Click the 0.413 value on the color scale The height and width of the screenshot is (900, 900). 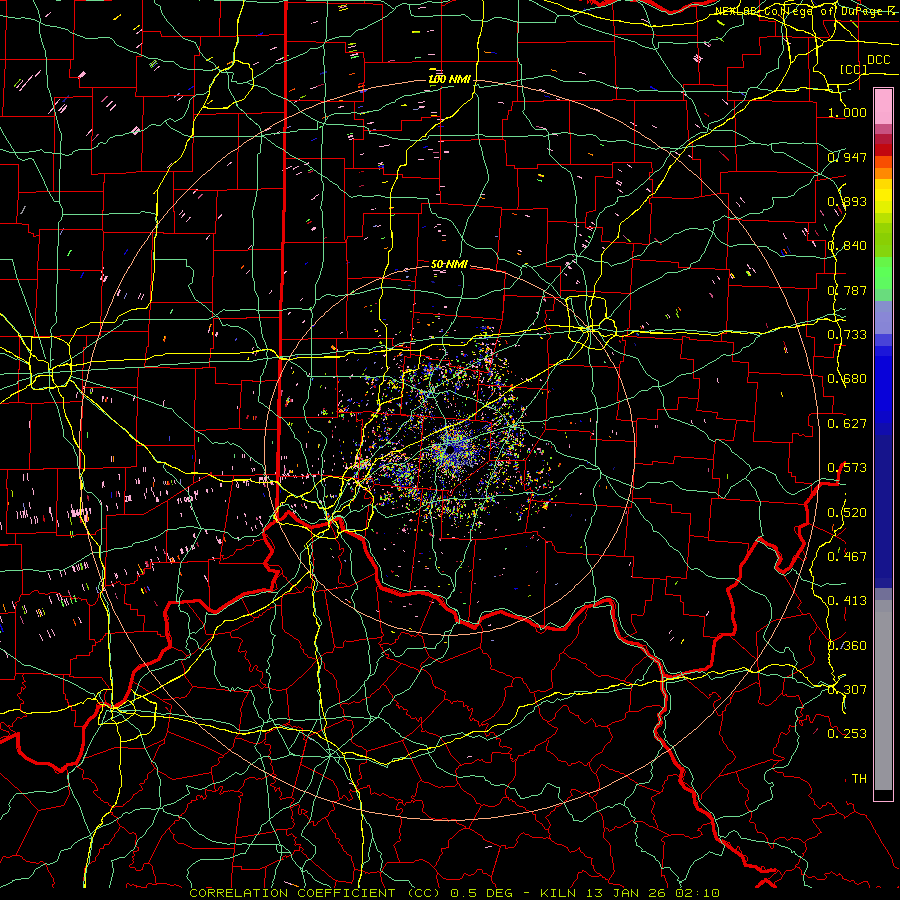click(x=847, y=600)
